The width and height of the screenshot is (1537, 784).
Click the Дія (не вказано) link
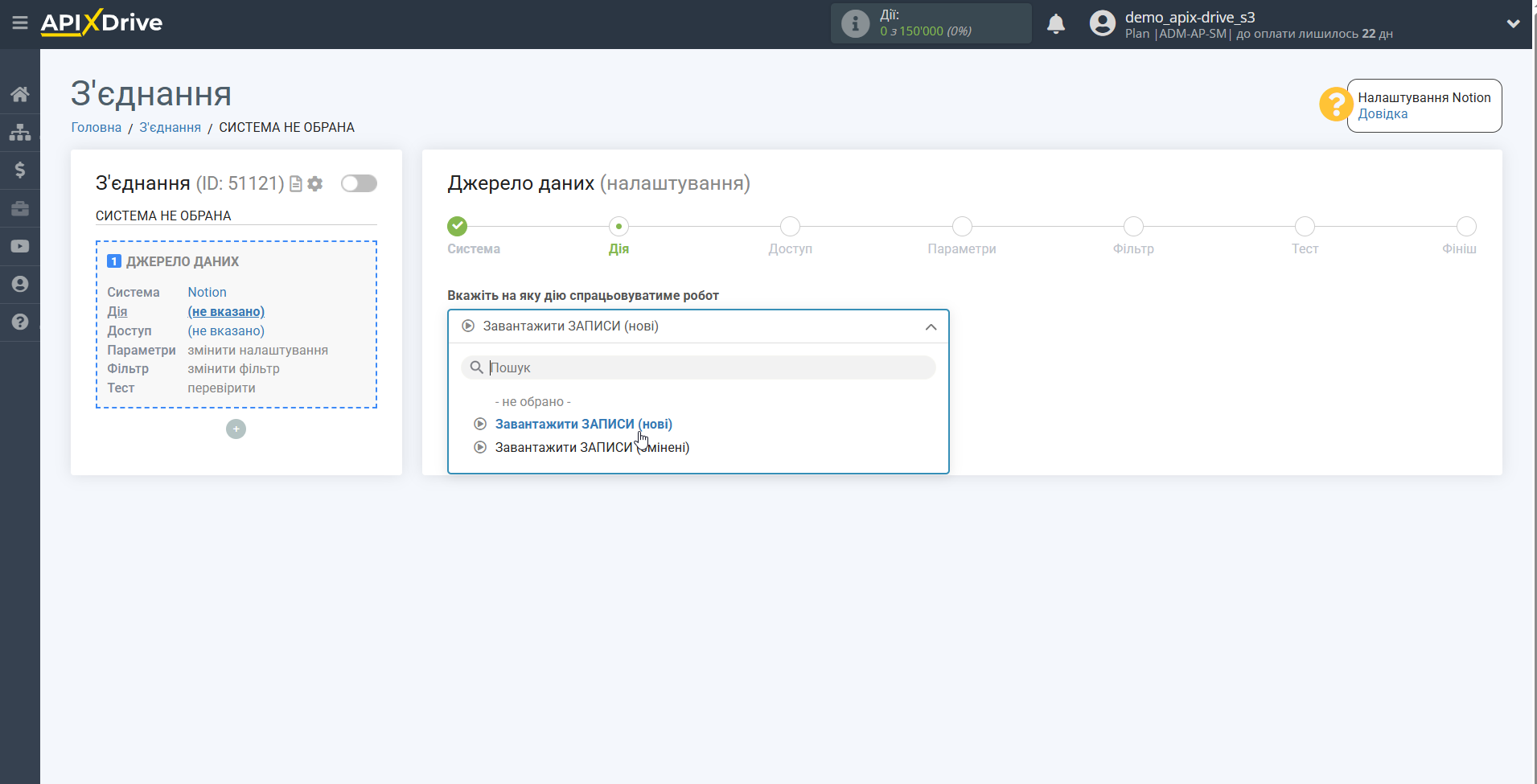pyautogui.click(x=226, y=311)
